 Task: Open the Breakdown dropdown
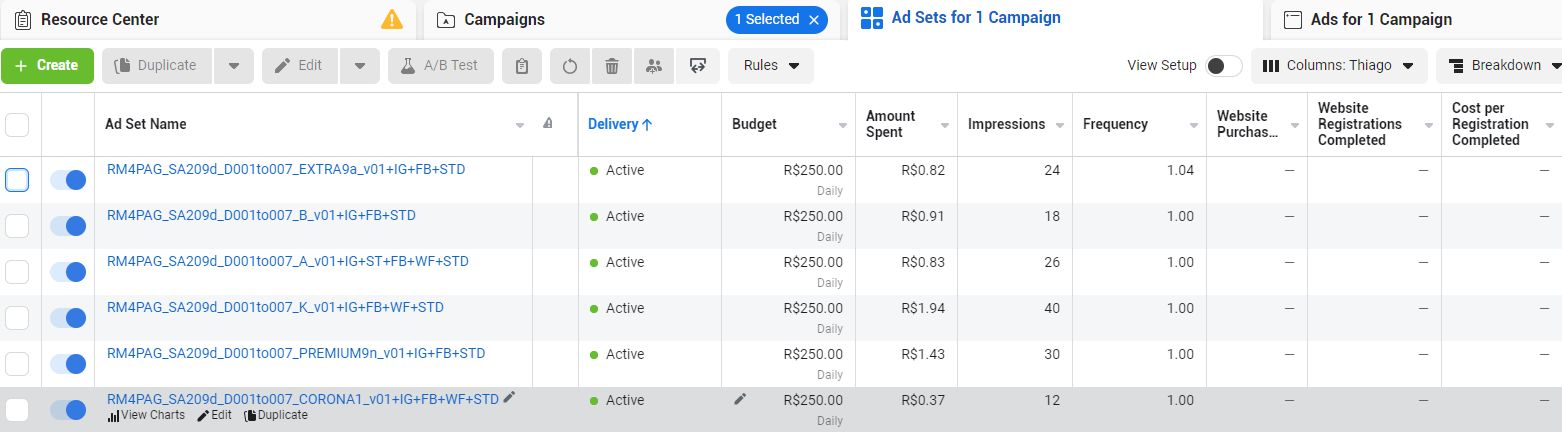(1500, 66)
